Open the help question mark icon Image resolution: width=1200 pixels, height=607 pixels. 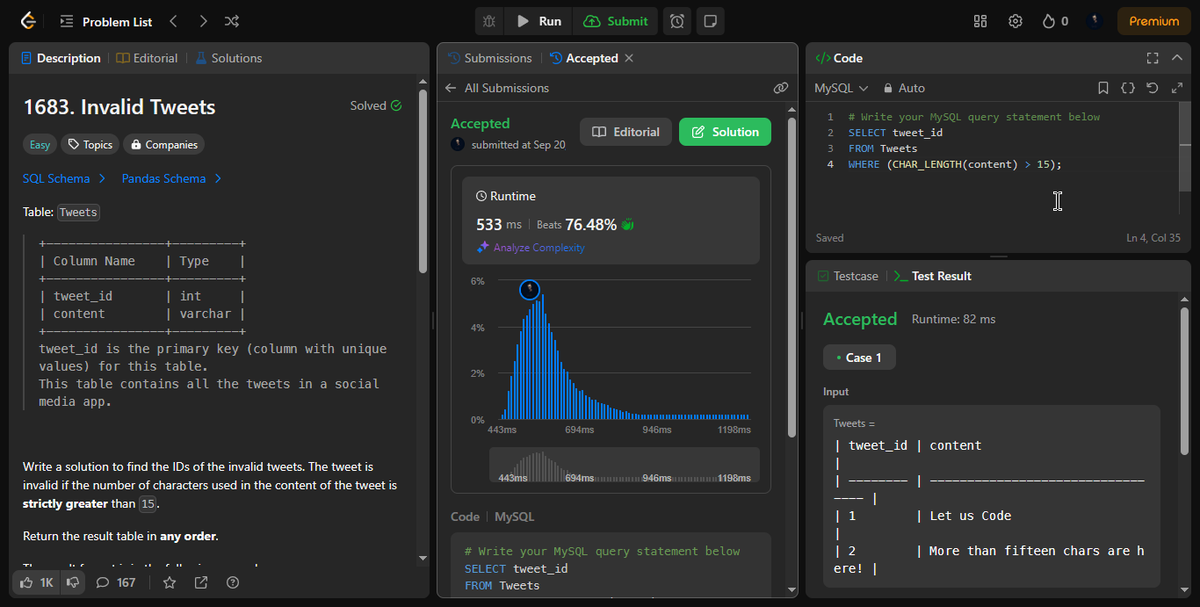pos(233,582)
